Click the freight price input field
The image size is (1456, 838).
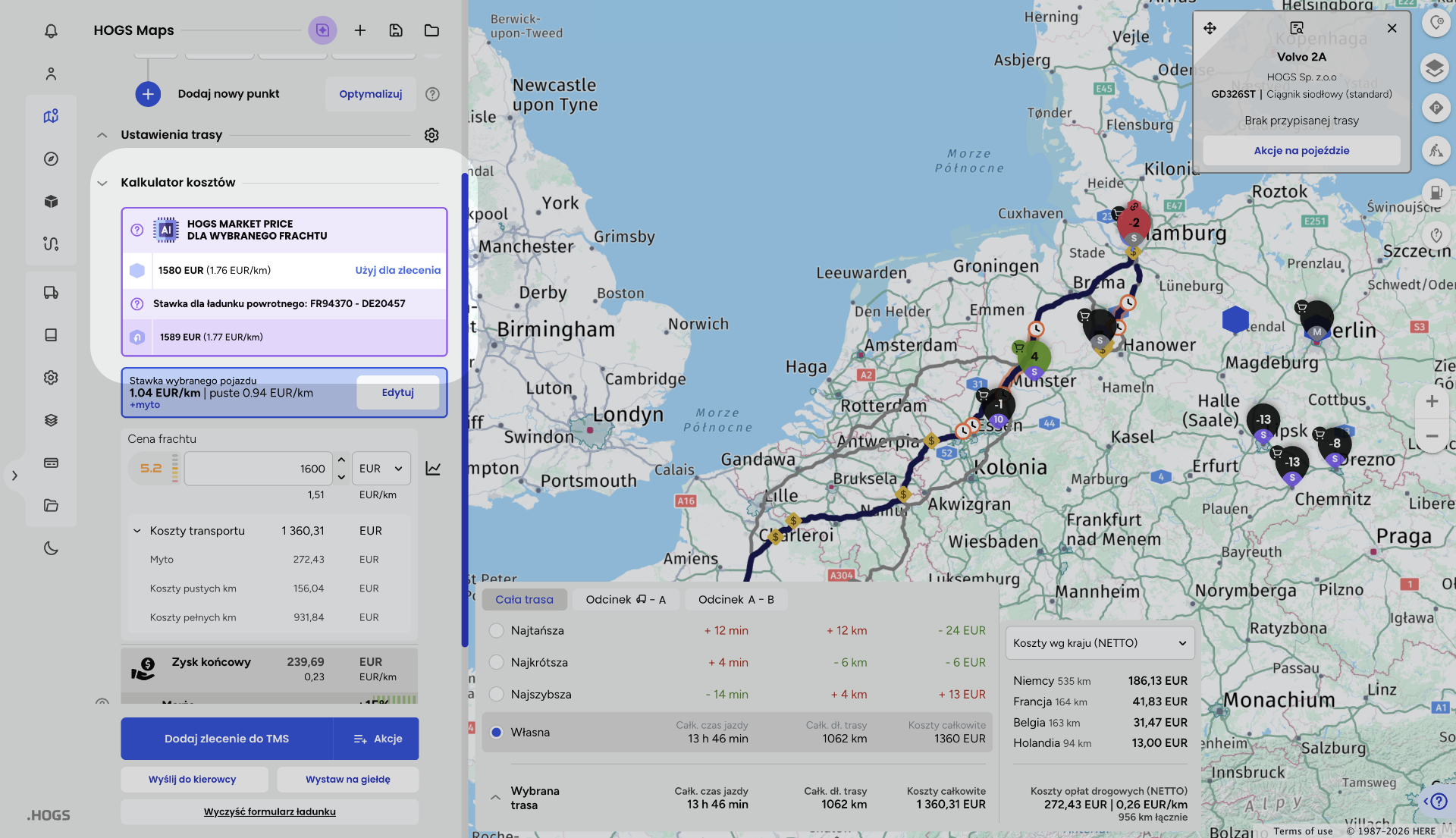258,469
